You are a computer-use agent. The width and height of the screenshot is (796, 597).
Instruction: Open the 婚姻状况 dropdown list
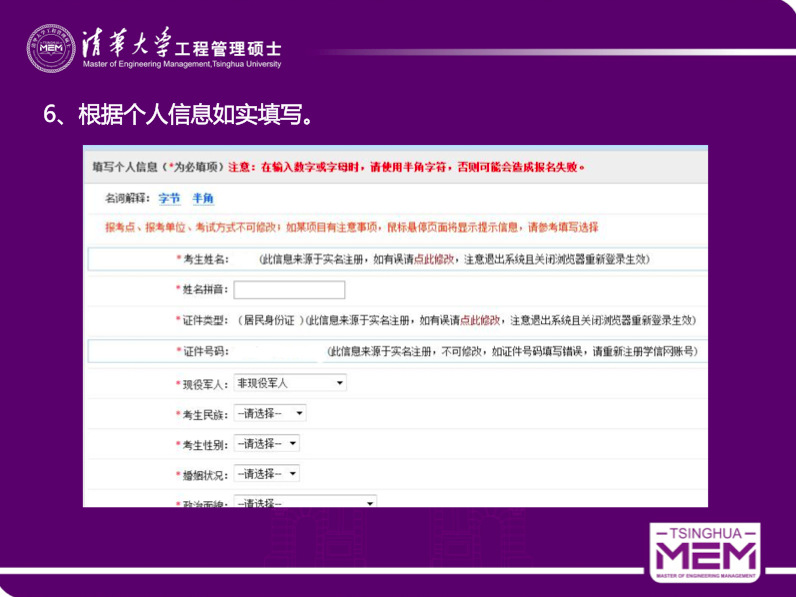[x=266, y=474]
